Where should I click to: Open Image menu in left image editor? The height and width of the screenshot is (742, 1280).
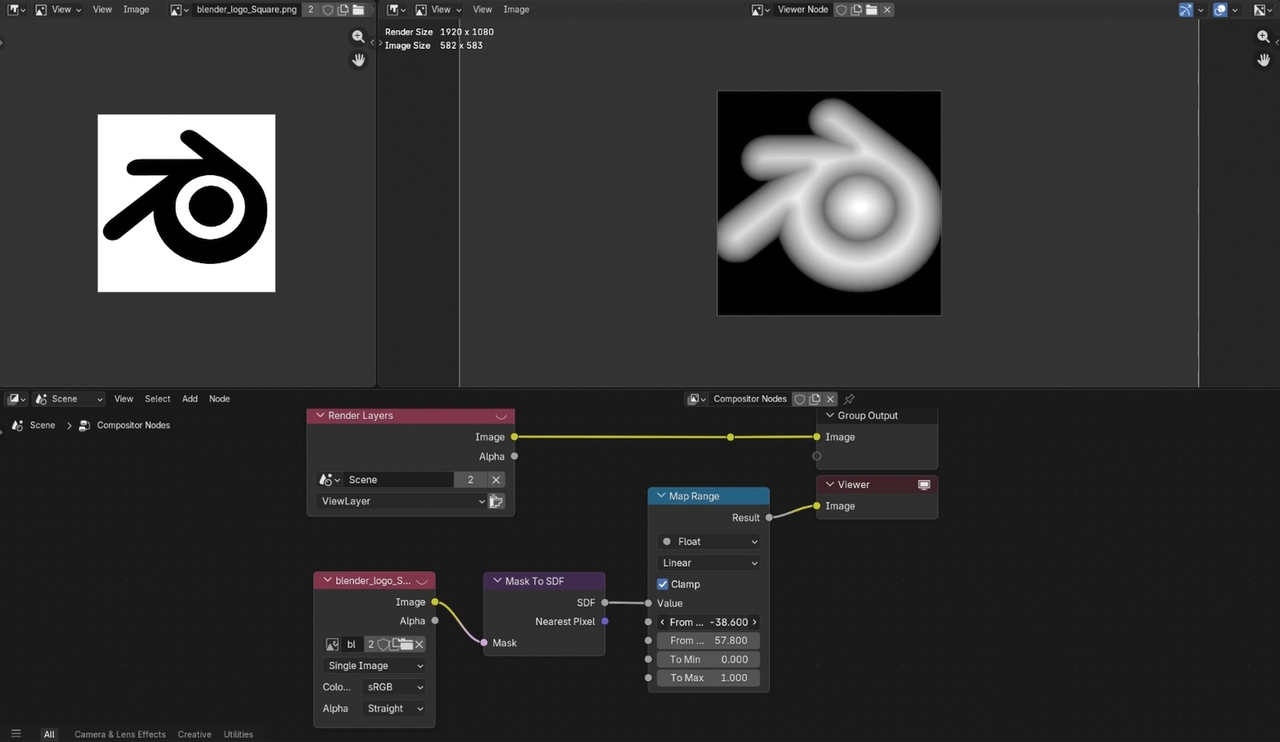click(x=136, y=10)
